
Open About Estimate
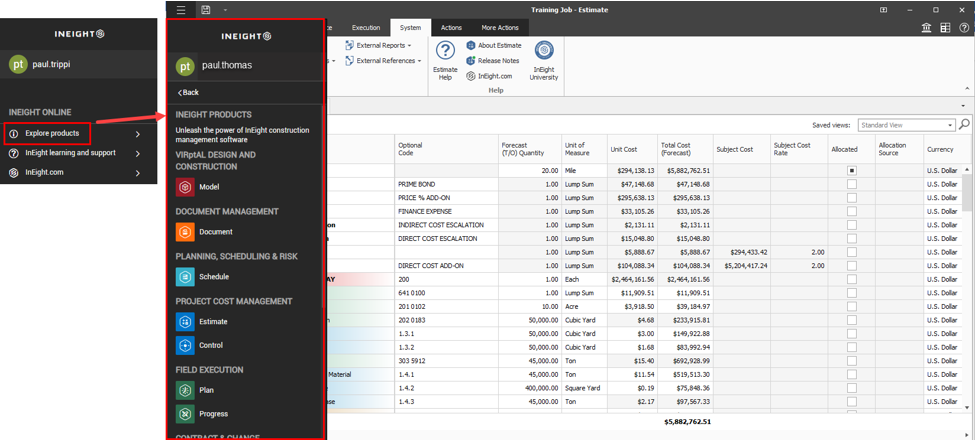click(494, 45)
